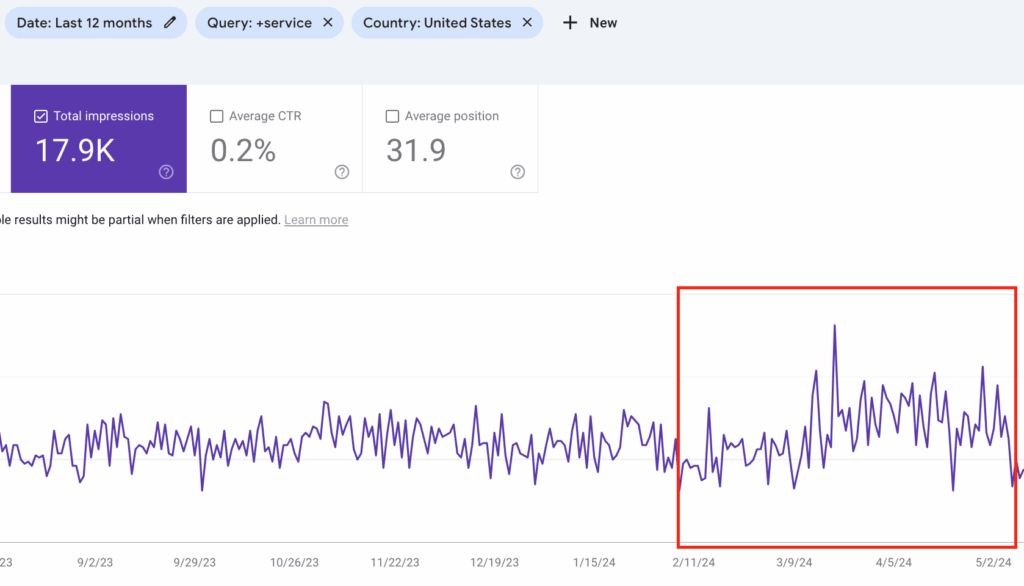The height and width of the screenshot is (586, 1024).
Task: Follow the Learn more link
Action: (316, 220)
